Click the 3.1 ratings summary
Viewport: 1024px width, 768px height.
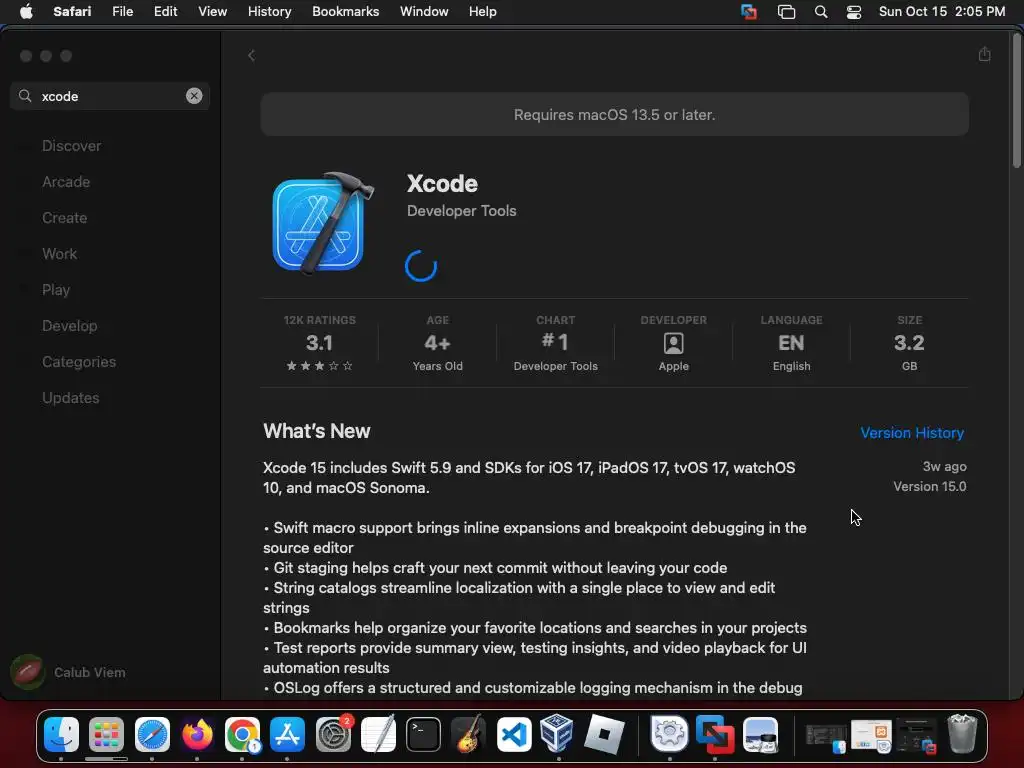[x=319, y=343]
